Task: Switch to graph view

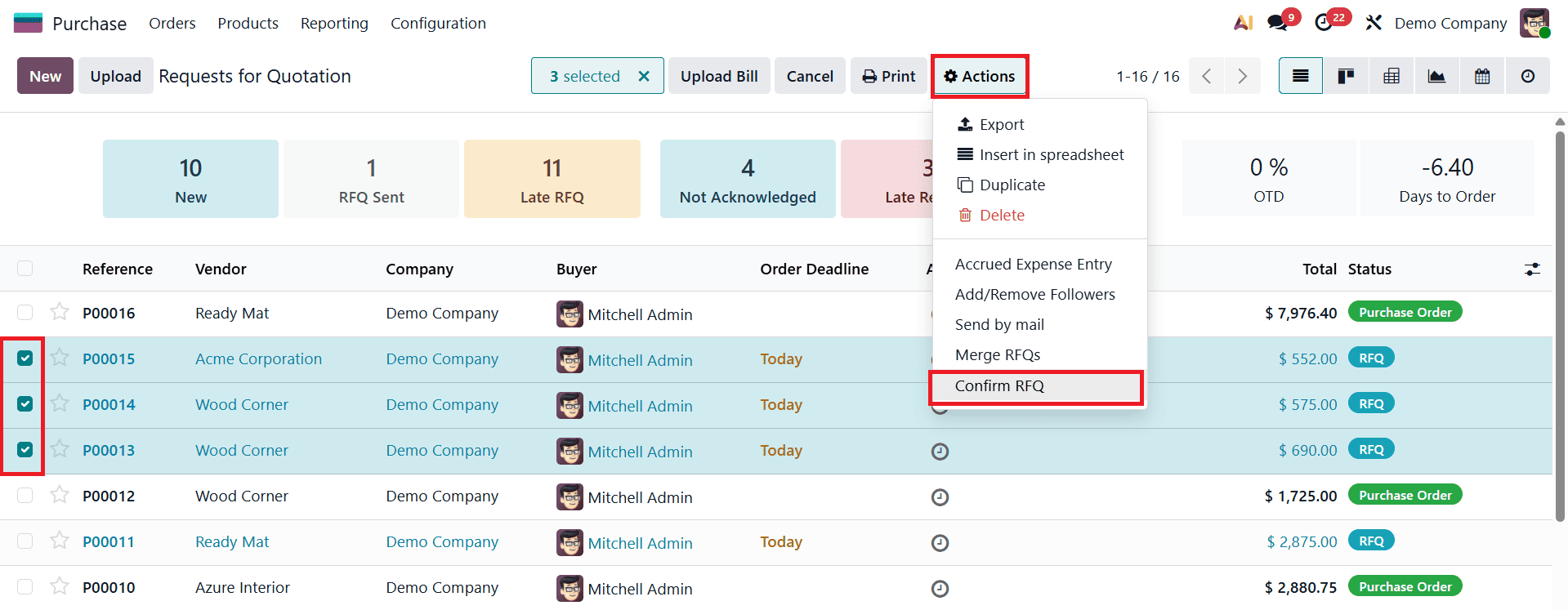Action: pos(1436,76)
